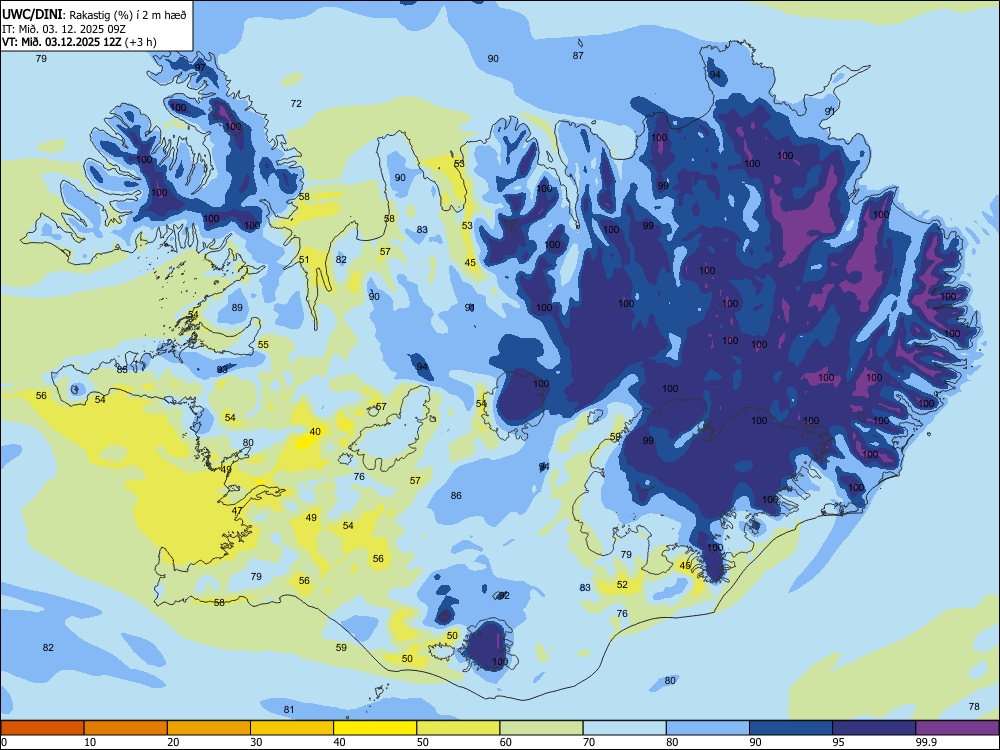
Task: Click the 10–20 orange legend swatch
Action: (x=126, y=728)
